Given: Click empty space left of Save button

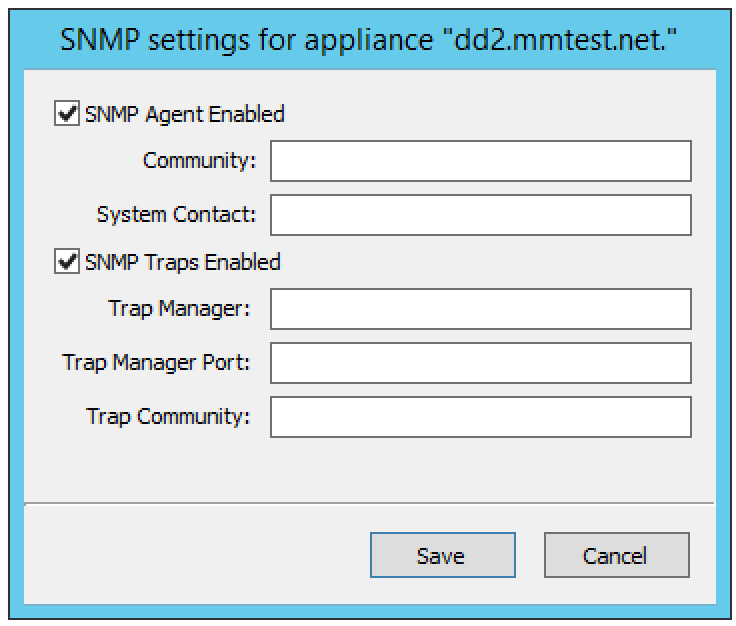Looking at the screenshot, I should (200, 555).
